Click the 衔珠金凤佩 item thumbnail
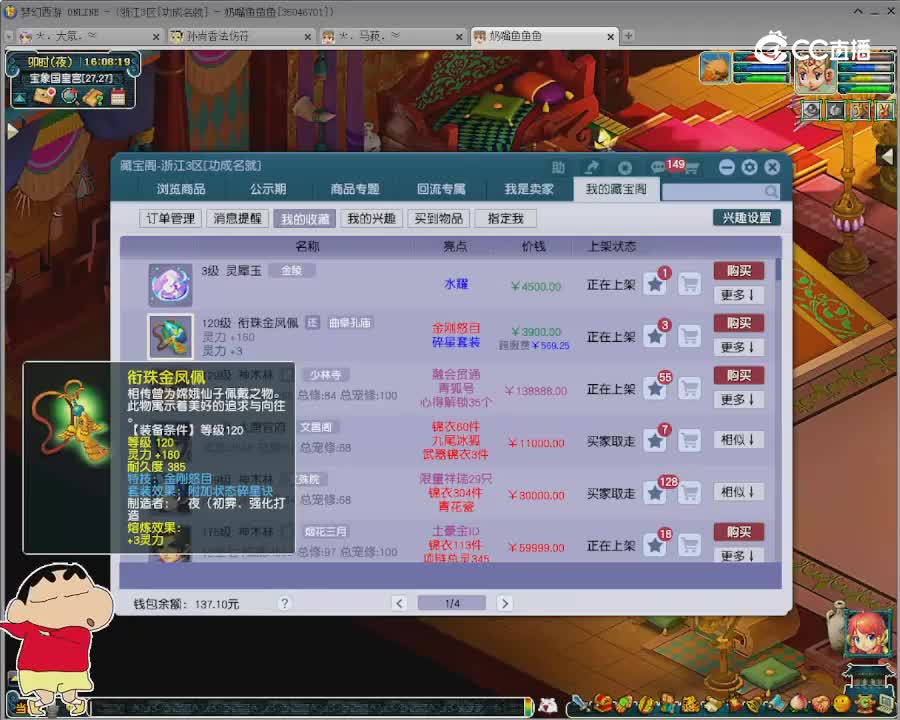 point(170,336)
